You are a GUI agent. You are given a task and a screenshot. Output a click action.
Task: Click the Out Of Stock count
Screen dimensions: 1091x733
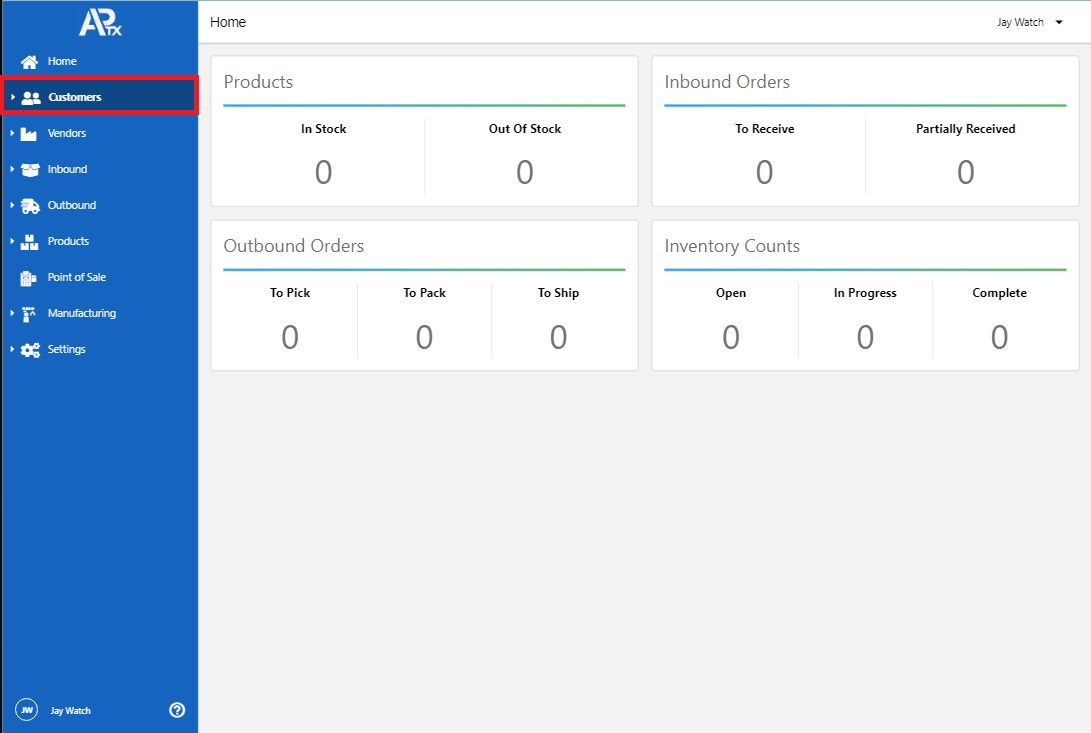[x=524, y=173]
